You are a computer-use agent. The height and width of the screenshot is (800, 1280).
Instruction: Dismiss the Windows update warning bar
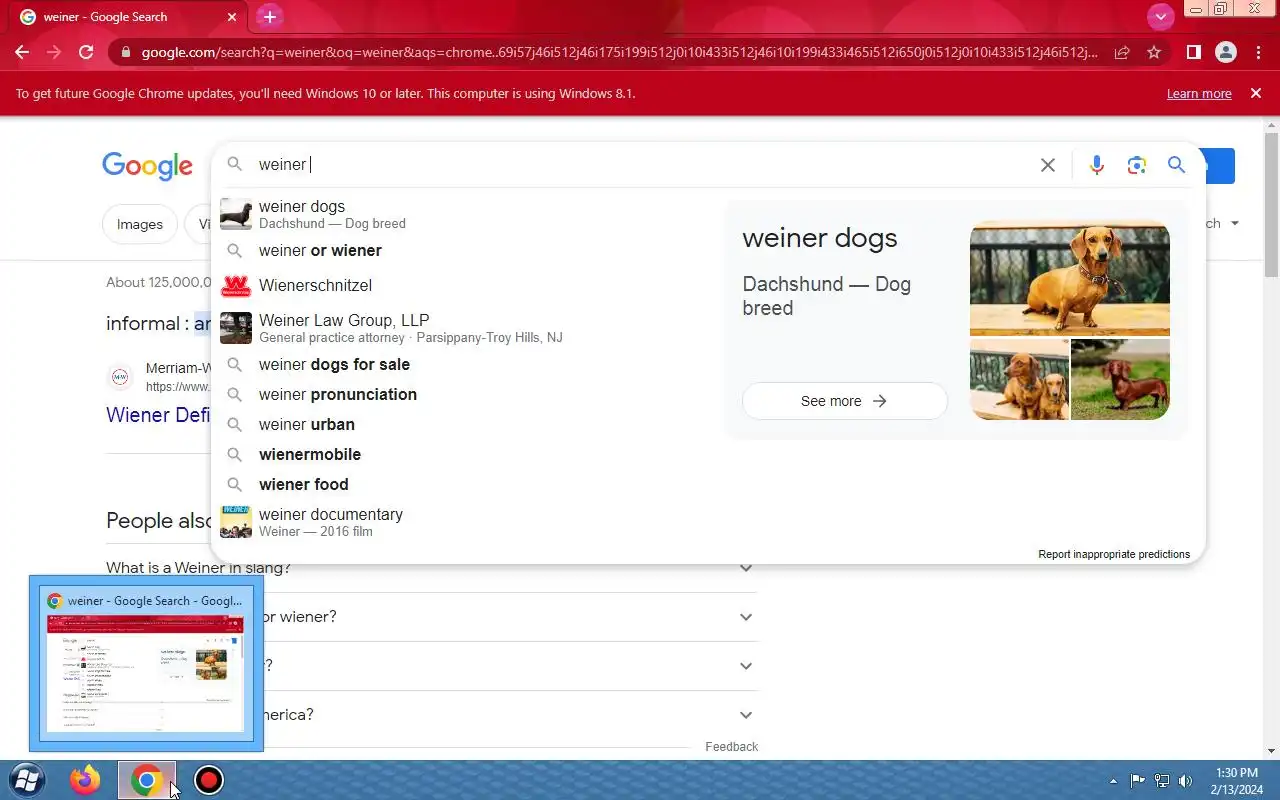tap(1256, 93)
